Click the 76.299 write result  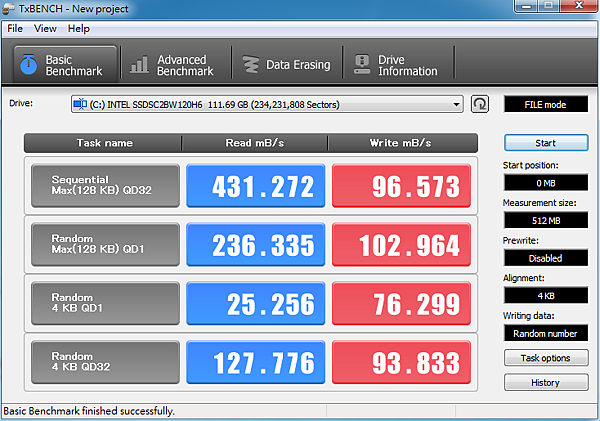401,304
